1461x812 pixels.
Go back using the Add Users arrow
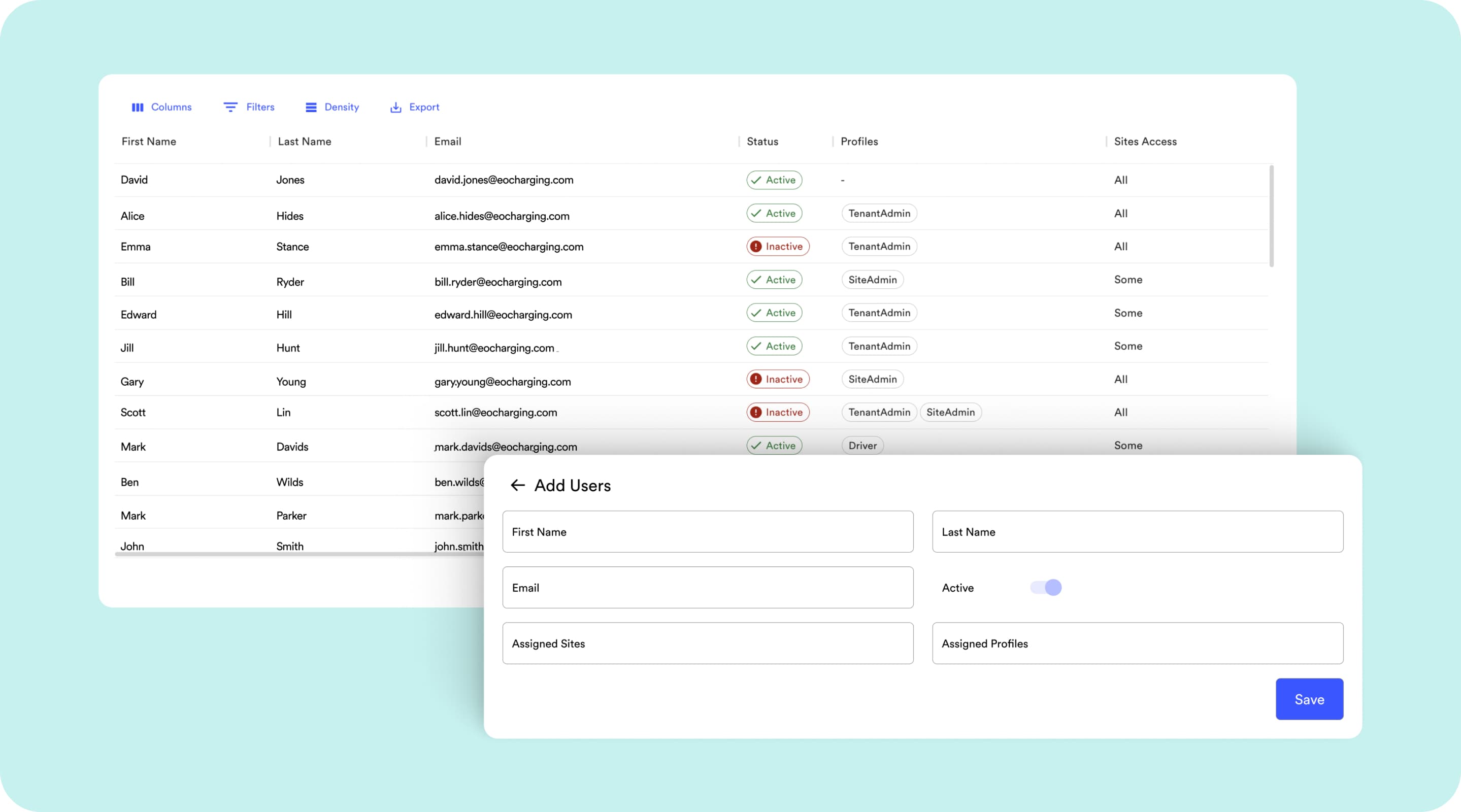tap(518, 485)
